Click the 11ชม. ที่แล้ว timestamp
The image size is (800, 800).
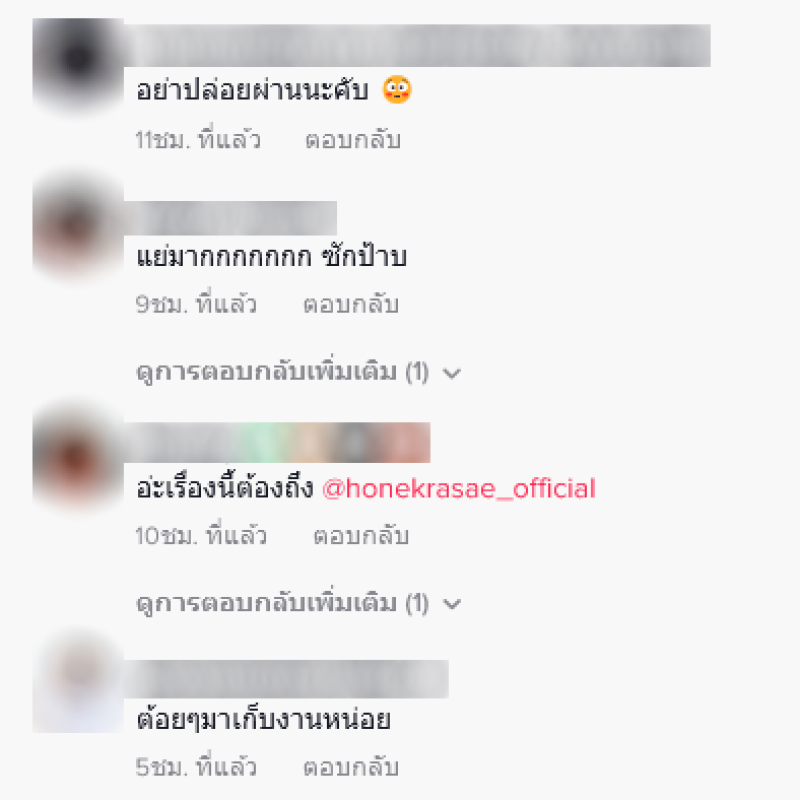click(198, 140)
